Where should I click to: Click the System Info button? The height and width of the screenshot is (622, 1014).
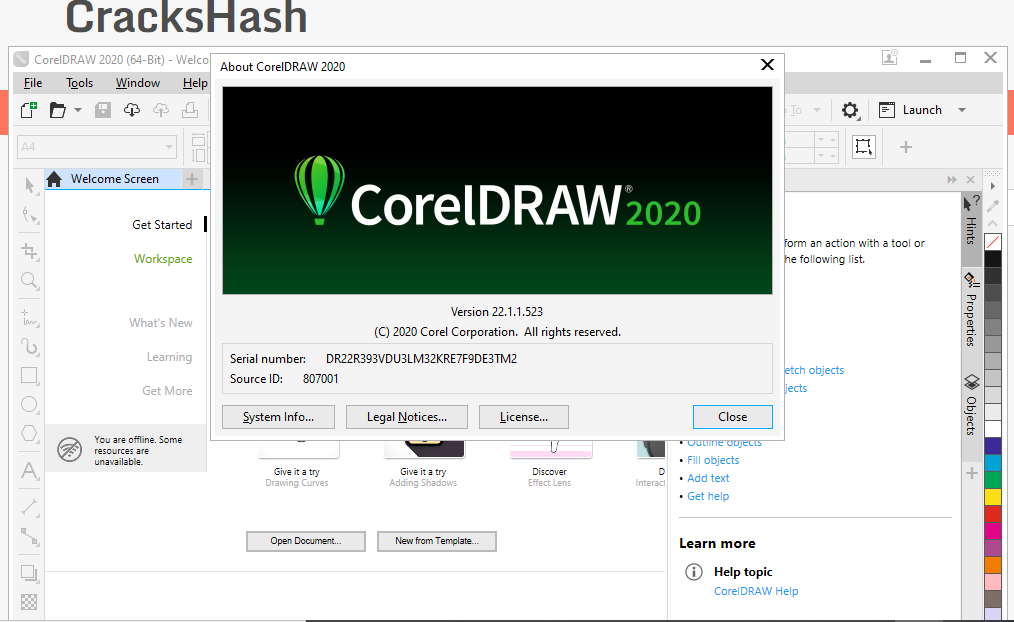[x=278, y=417]
